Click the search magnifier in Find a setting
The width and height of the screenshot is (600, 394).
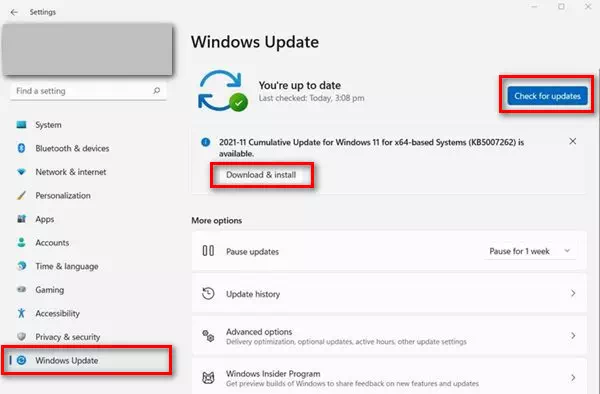pos(157,91)
